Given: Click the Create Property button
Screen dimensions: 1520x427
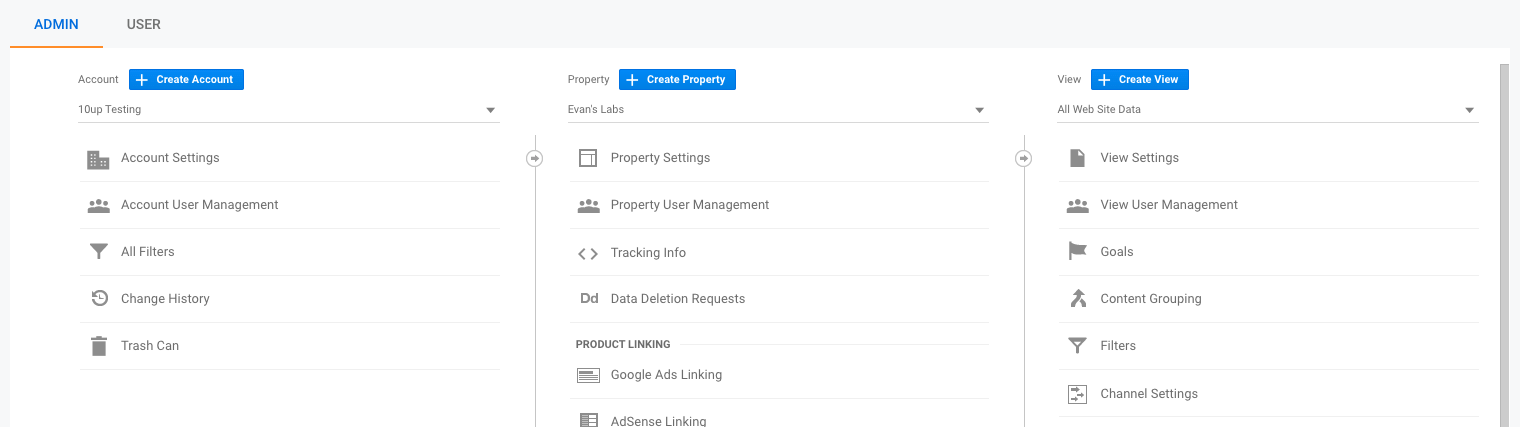Looking at the screenshot, I should click(677, 79).
